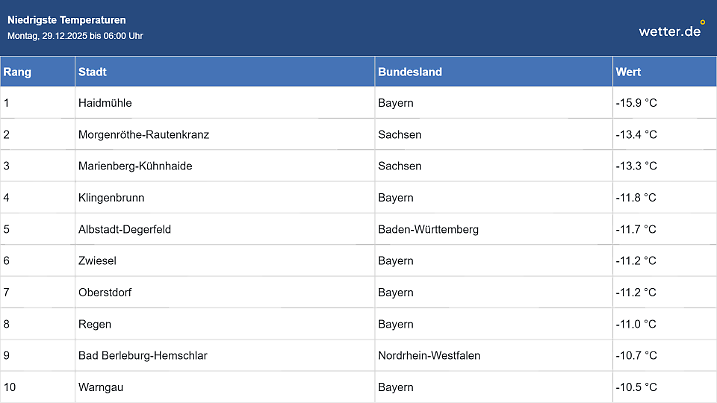Select the Haidmühle city cell

tap(105, 103)
